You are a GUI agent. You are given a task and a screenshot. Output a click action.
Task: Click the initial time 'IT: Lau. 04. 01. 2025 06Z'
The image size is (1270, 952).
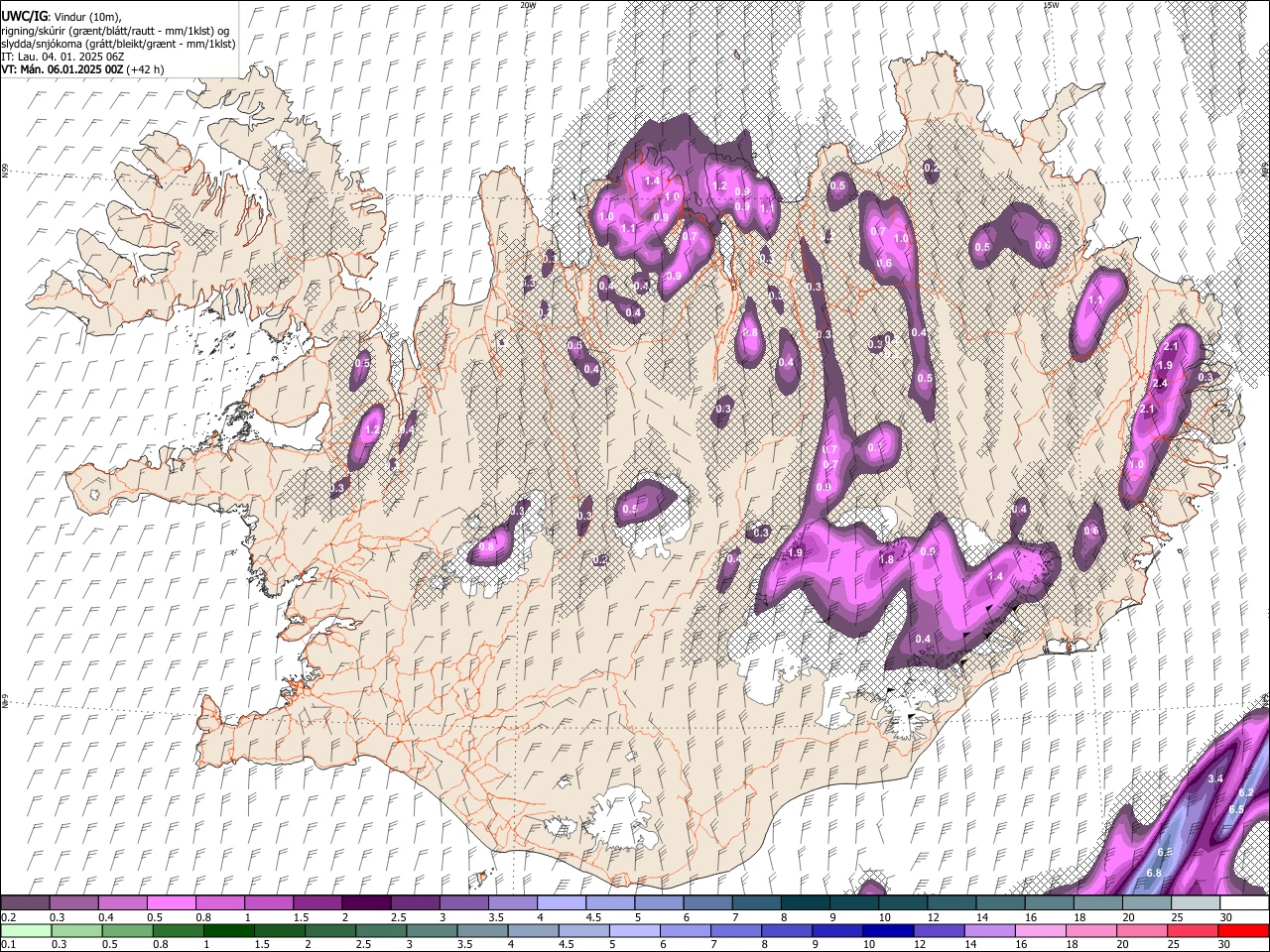tap(63, 57)
